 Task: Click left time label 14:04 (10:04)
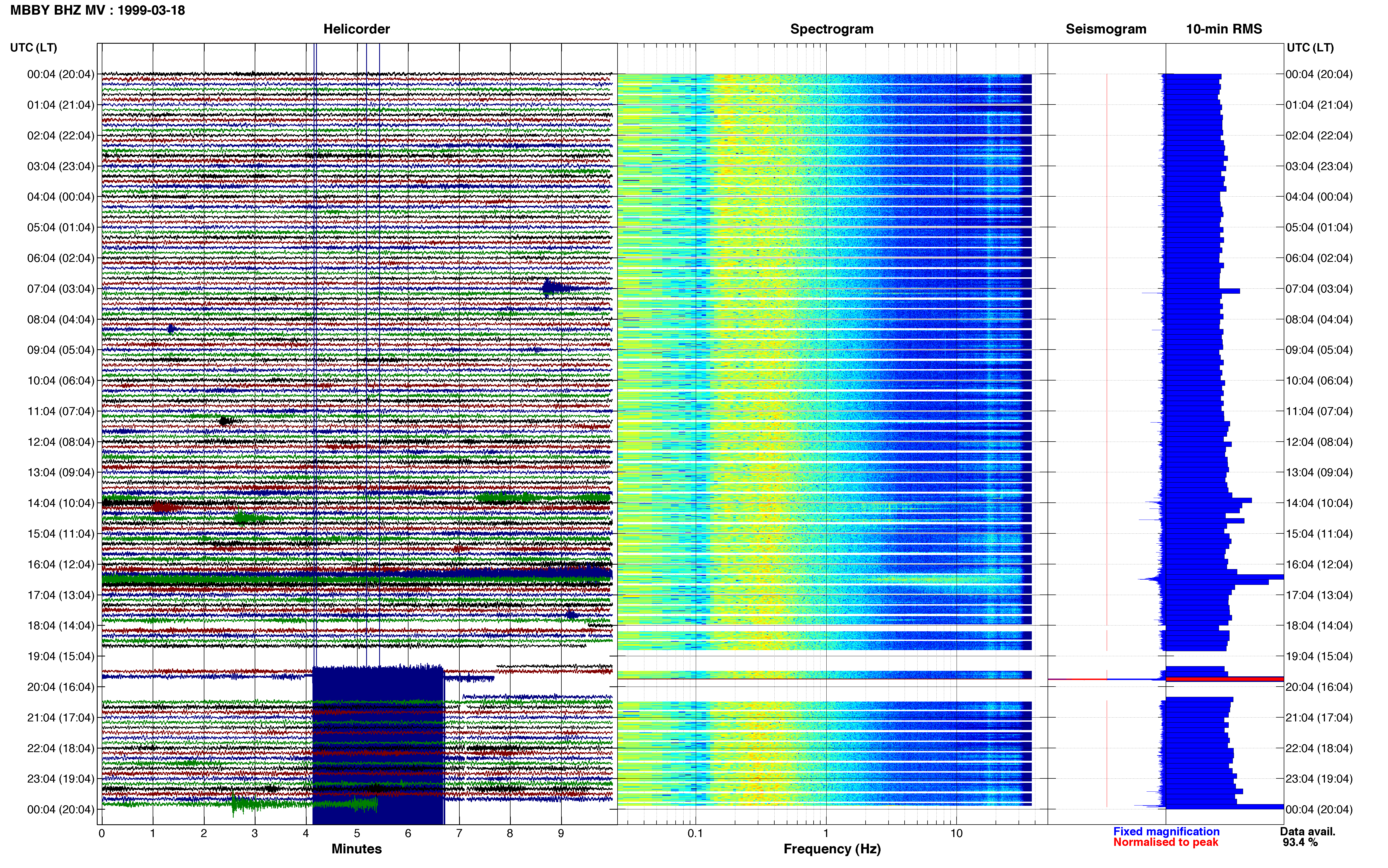(x=61, y=504)
